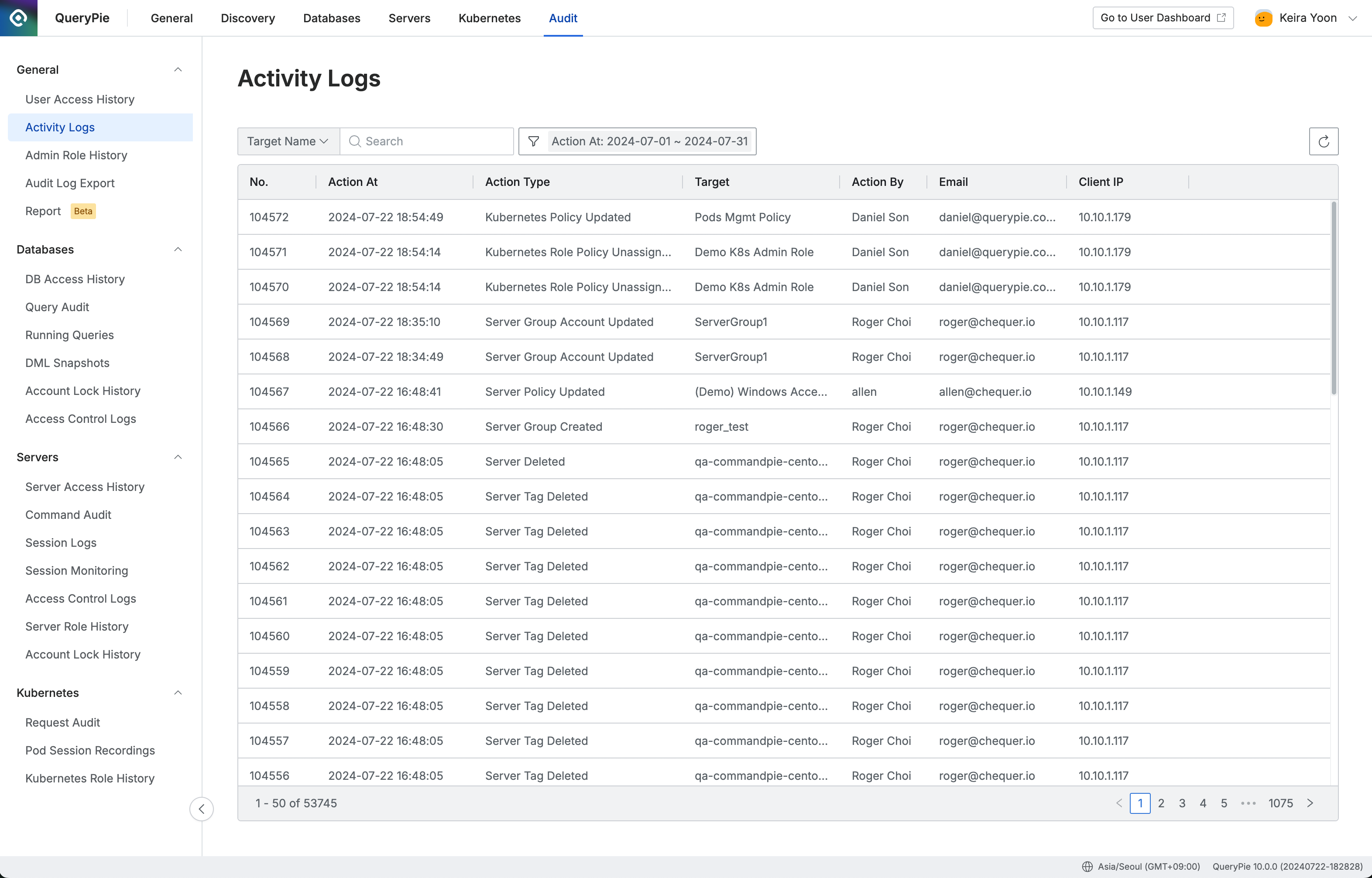Image resolution: width=1372 pixels, height=878 pixels.
Task: Select the General tab in top navigation
Action: (x=171, y=18)
